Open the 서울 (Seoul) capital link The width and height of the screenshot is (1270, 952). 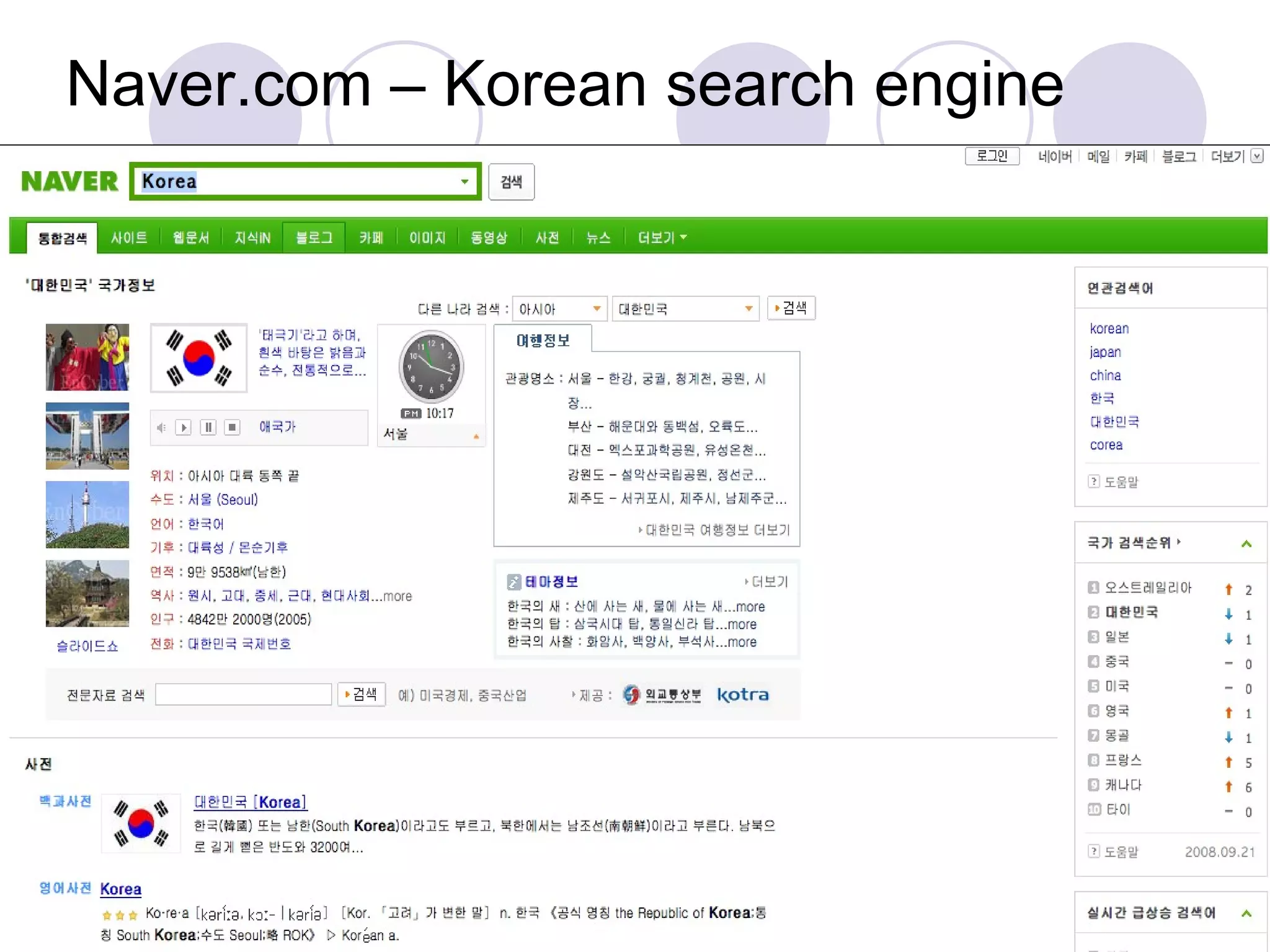coord(223,500)
